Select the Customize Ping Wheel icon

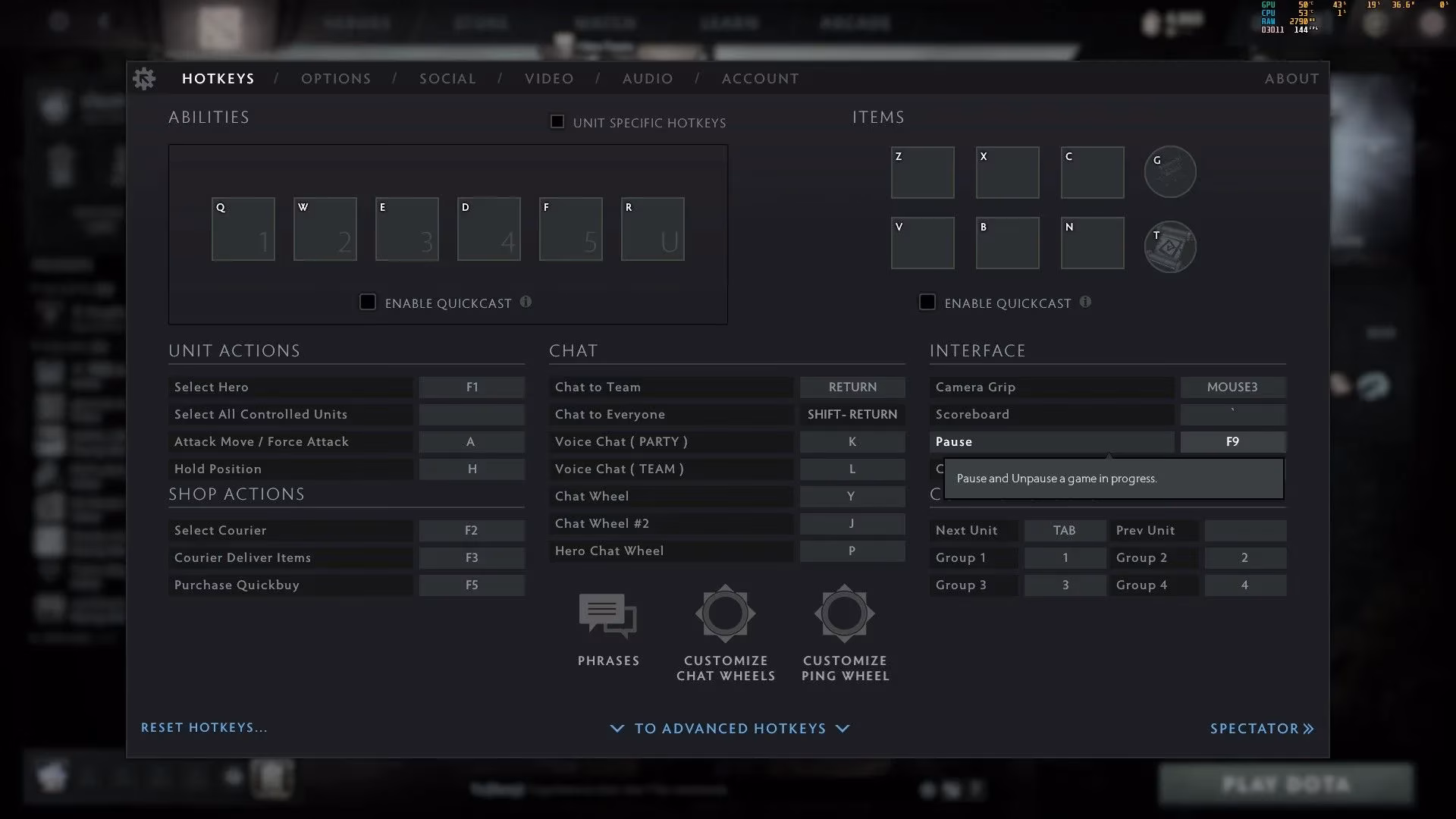coord(844,613)
